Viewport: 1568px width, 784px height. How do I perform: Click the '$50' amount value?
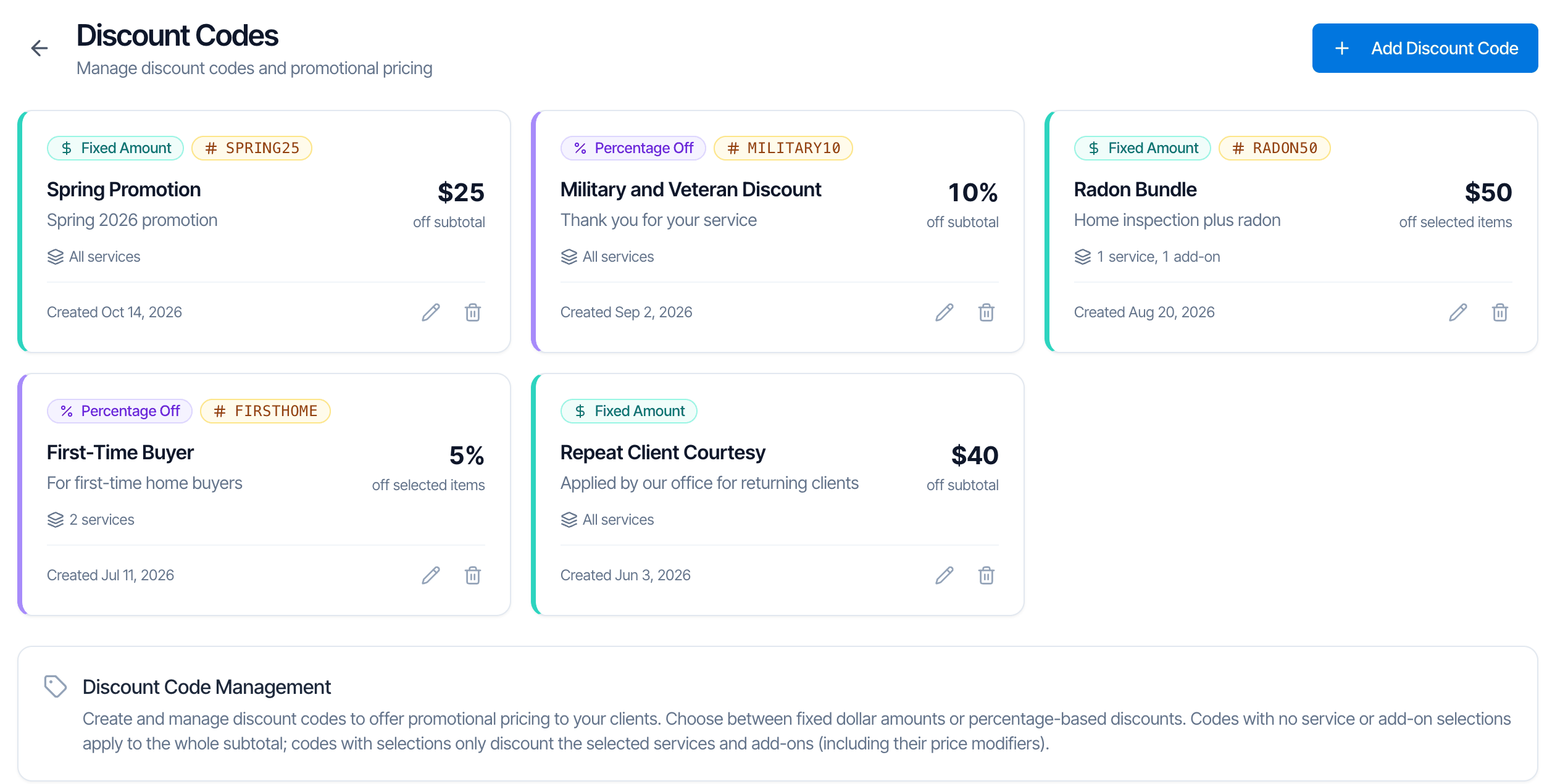click(x=1488, y=193)
